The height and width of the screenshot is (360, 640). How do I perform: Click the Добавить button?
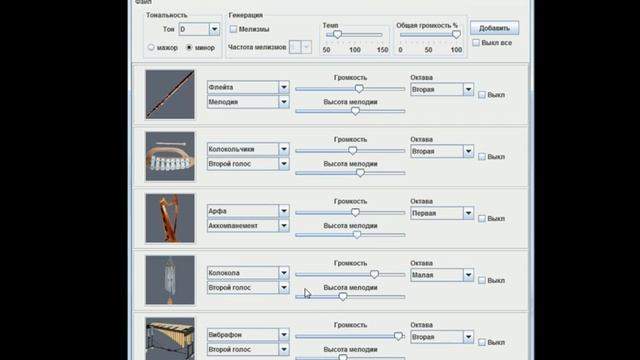(x=494, y=28)
